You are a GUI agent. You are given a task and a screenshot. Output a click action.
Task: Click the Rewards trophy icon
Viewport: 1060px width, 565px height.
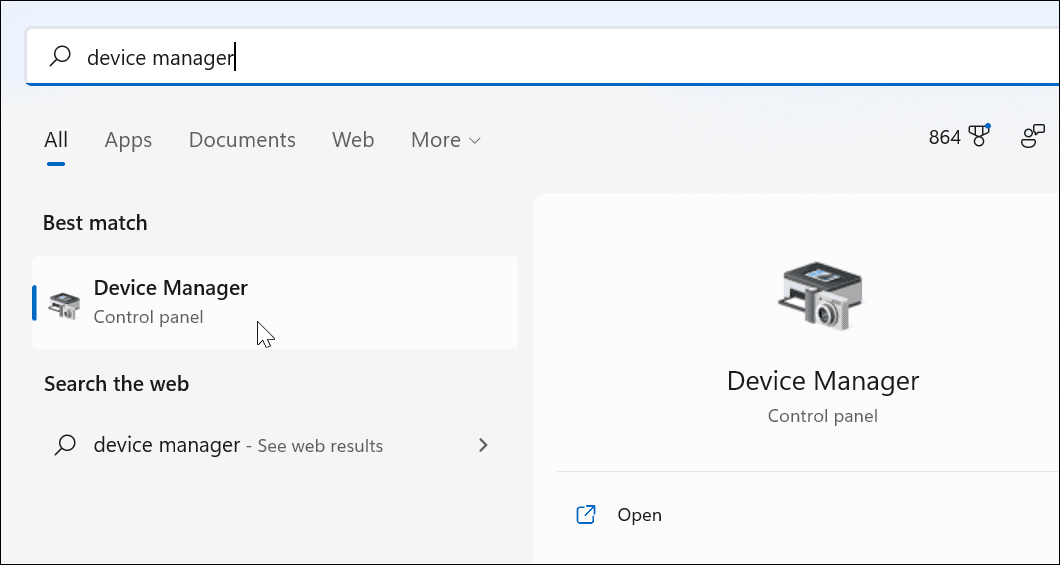pos(979,137)
